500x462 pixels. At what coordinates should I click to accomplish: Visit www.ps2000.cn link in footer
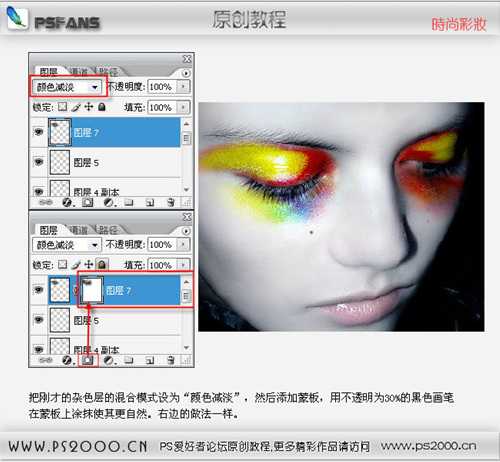click(429, 446)
